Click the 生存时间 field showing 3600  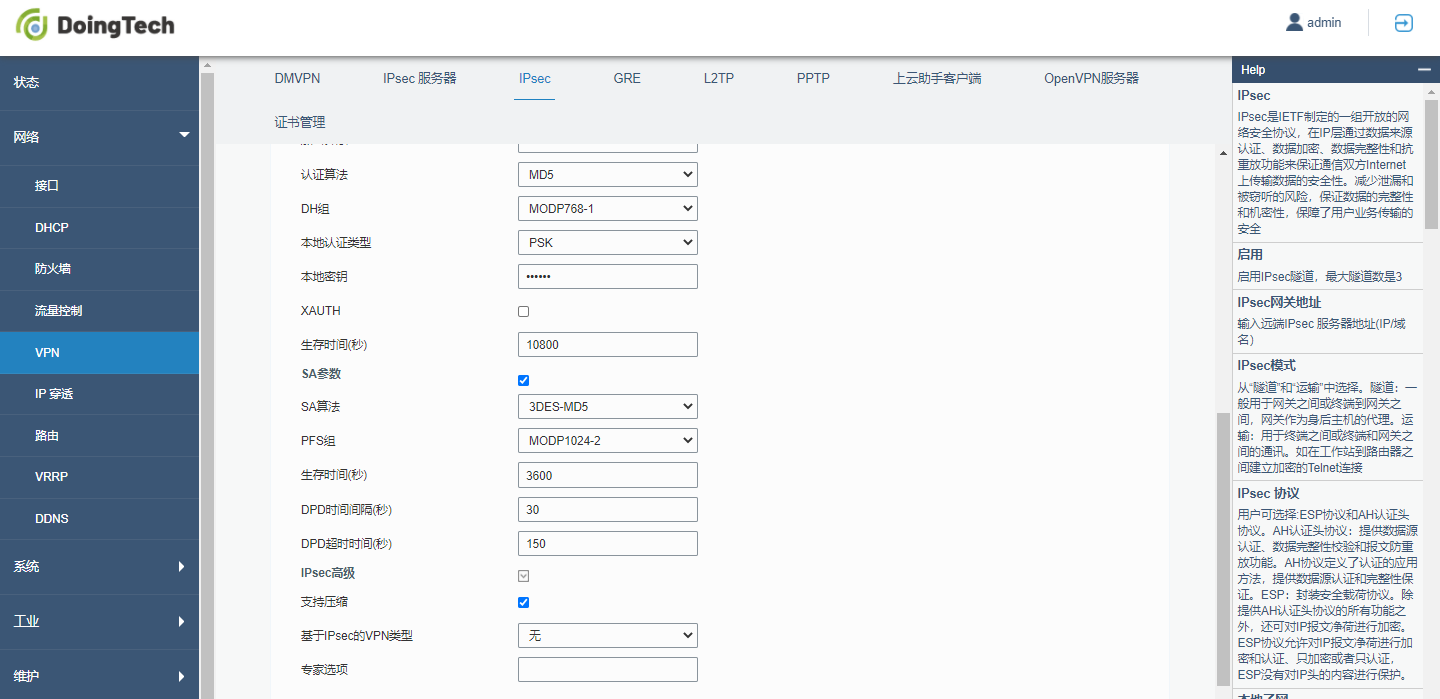tap(608, 475)
